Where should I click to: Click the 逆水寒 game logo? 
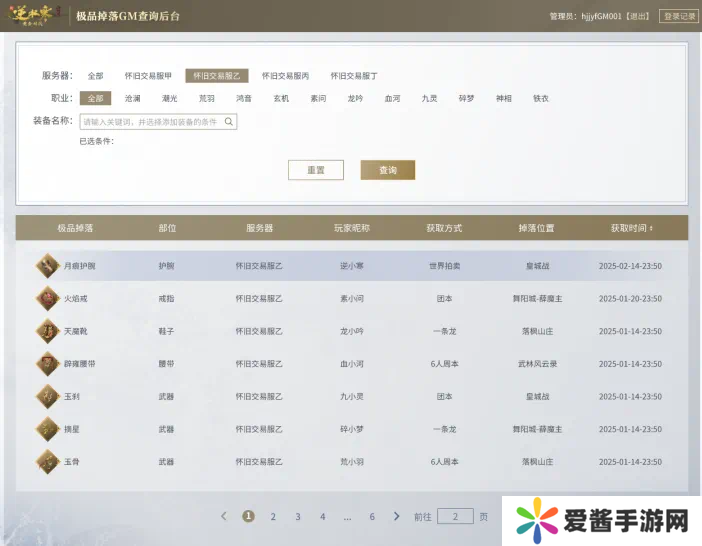(x=34, y=16)
